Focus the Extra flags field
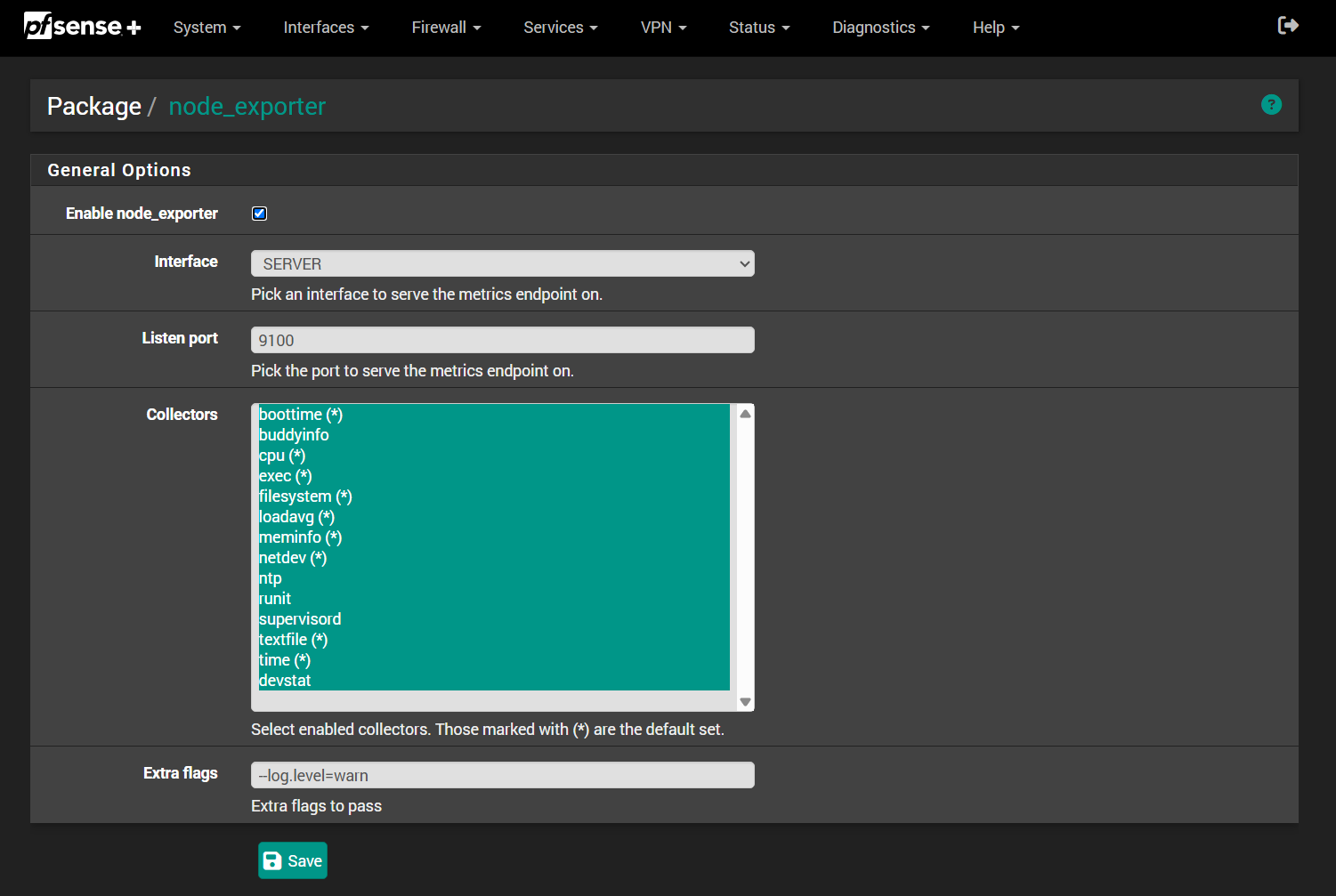The width and height of the screenshot is (1336, 896). (x=503, y=775)
